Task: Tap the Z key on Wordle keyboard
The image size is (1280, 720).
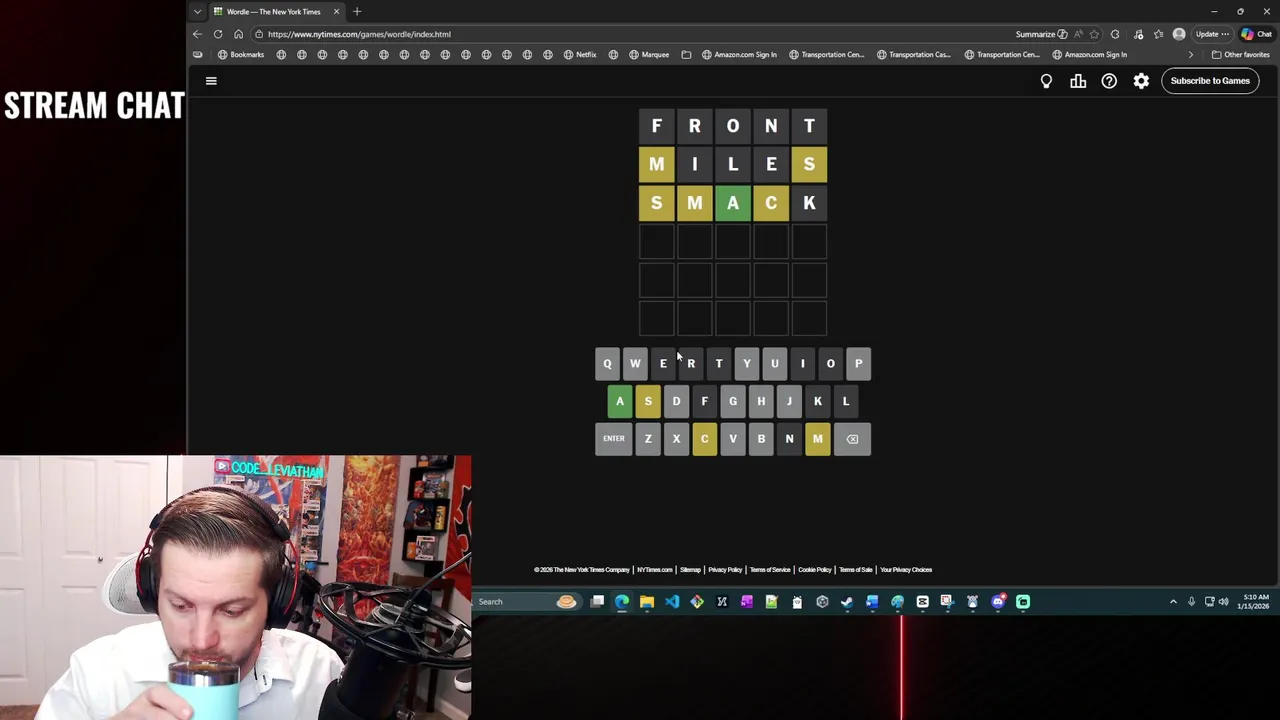Action: (x=648, y=439)
